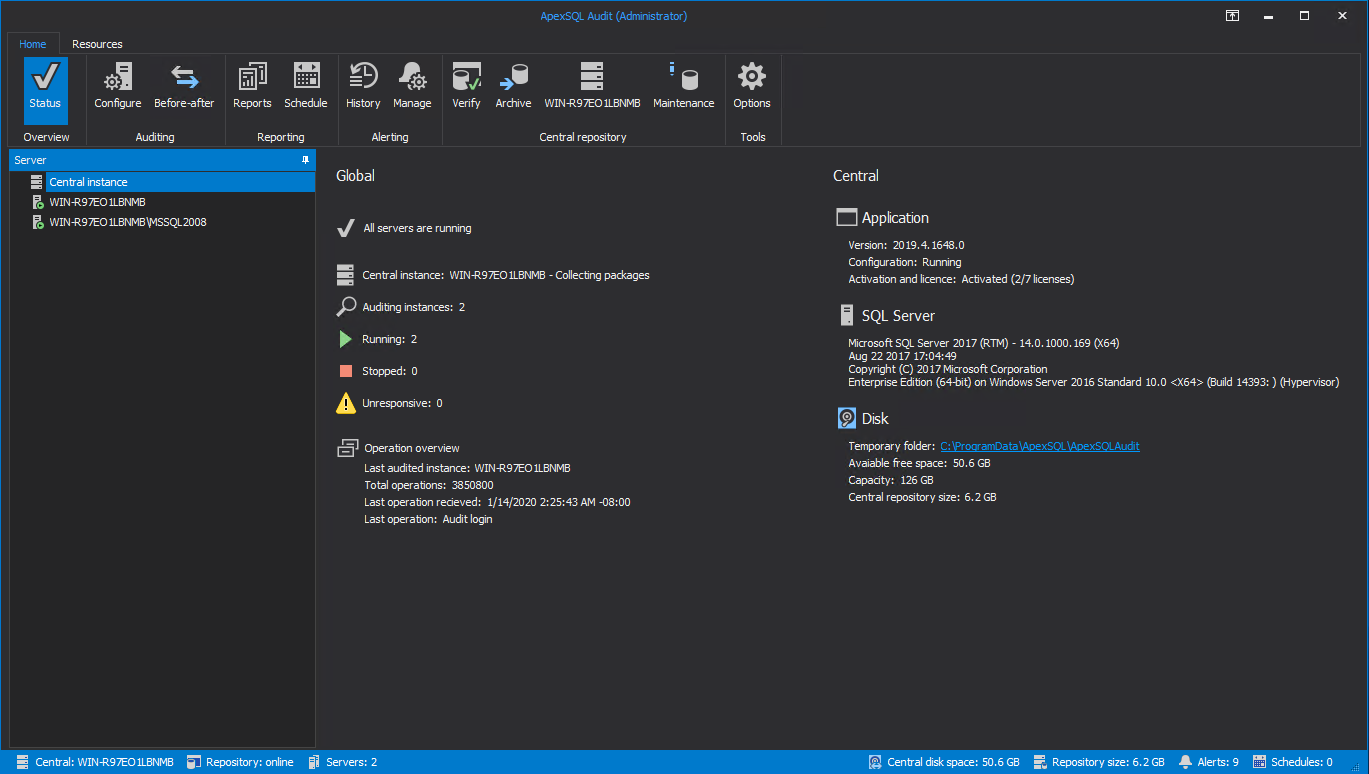
Task: Select the Status overview icon
Action: coord(45,89)
